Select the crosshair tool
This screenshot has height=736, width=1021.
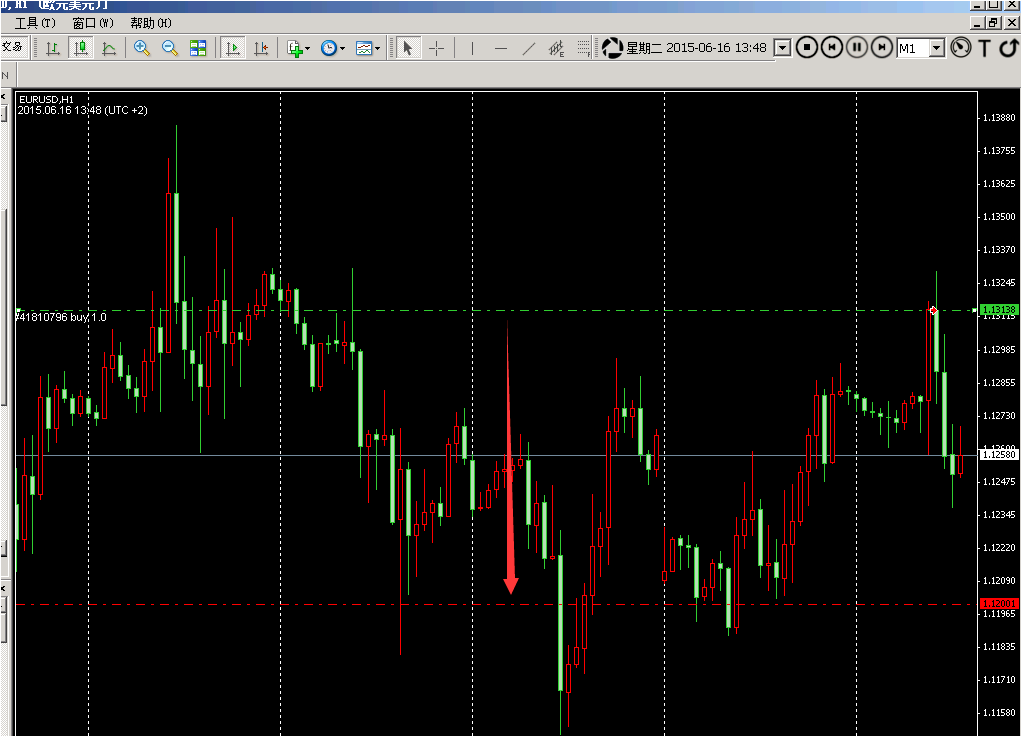pyautogui.click(x=437, y=48)
